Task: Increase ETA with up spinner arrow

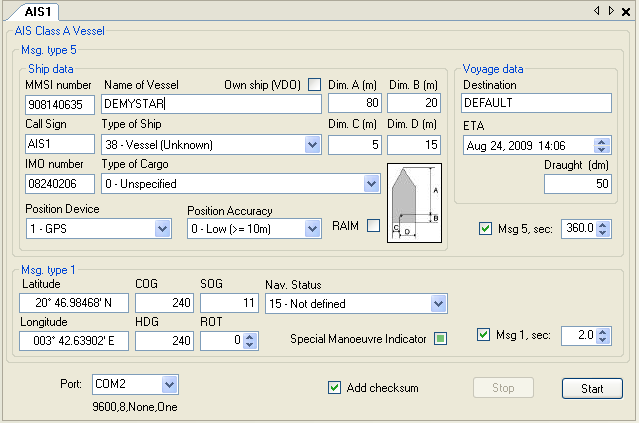Action: coord(602,141)
